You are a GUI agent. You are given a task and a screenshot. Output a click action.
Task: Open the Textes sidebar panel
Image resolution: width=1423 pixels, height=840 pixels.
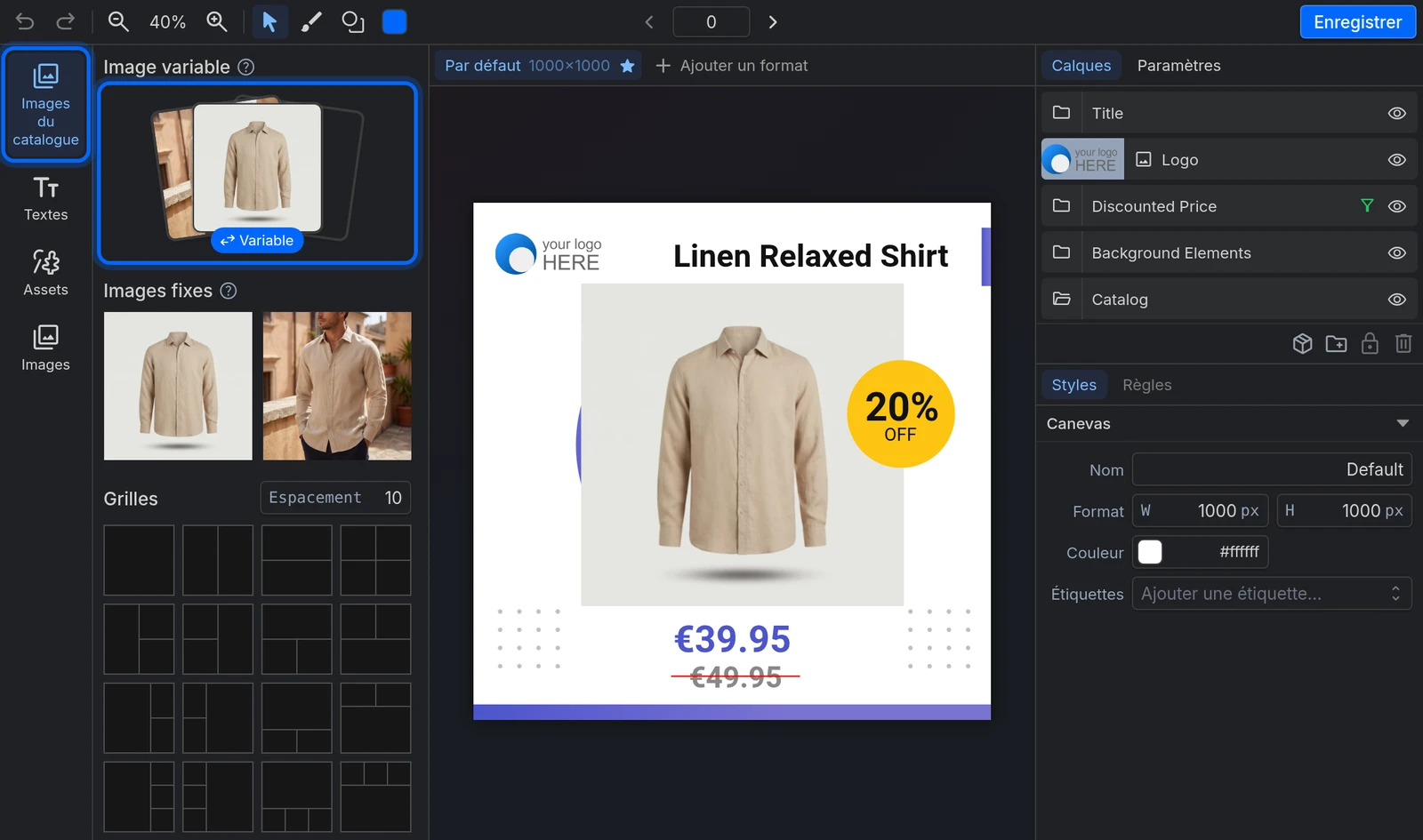coord(45,199)
